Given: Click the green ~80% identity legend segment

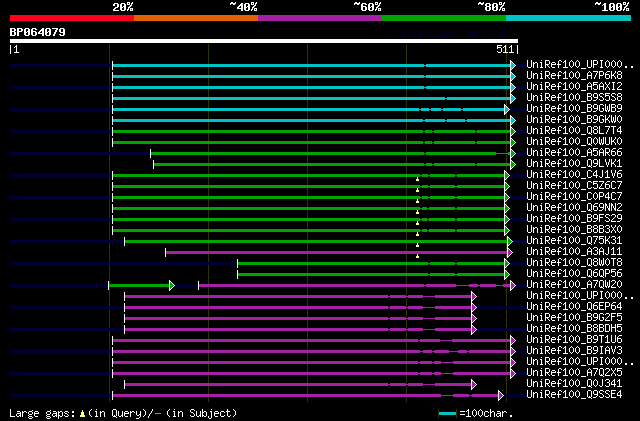Looking at the screenshot, I should tap(444, 18).
